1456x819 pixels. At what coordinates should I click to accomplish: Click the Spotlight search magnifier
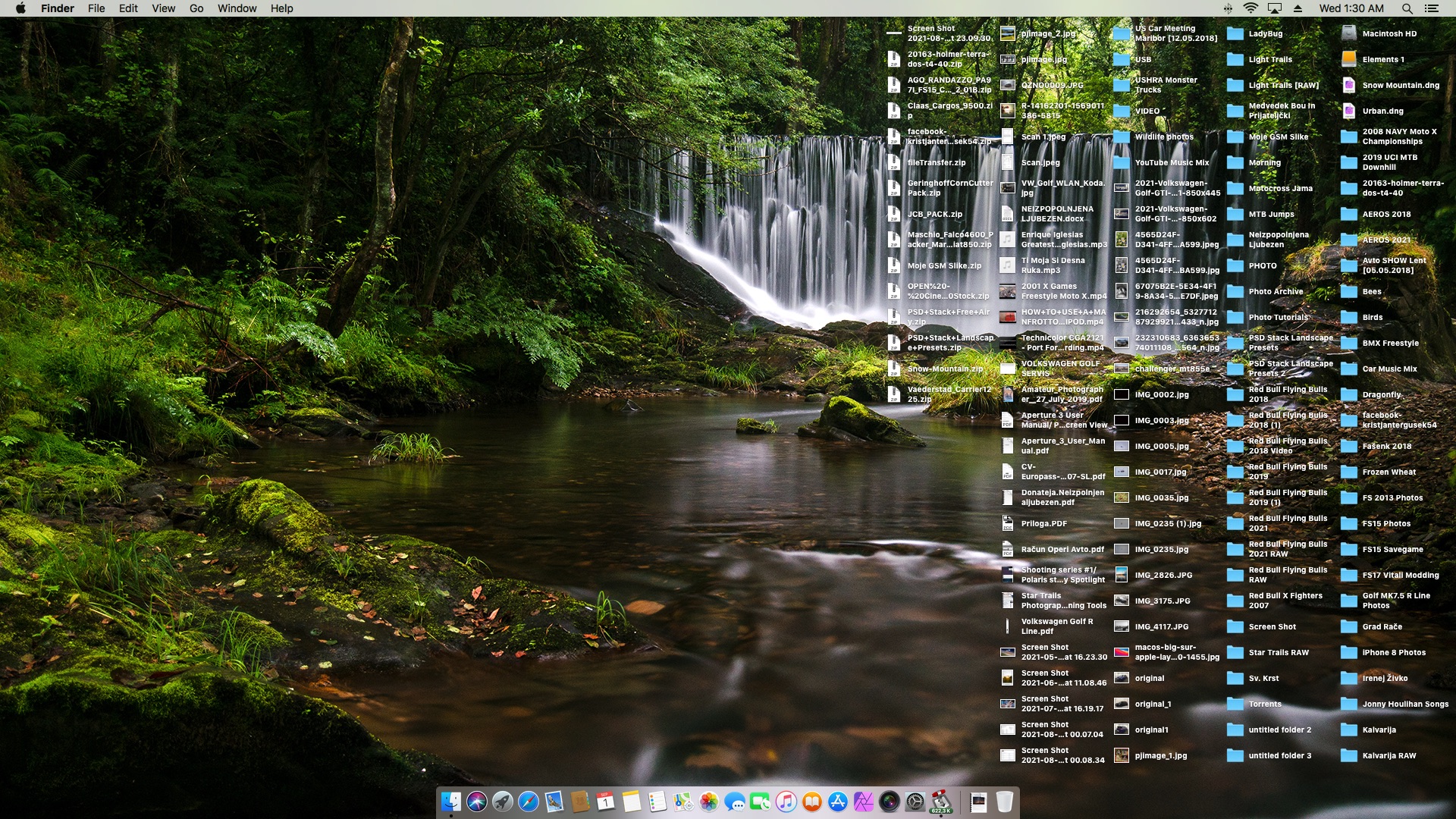(x=1407, y=8)
